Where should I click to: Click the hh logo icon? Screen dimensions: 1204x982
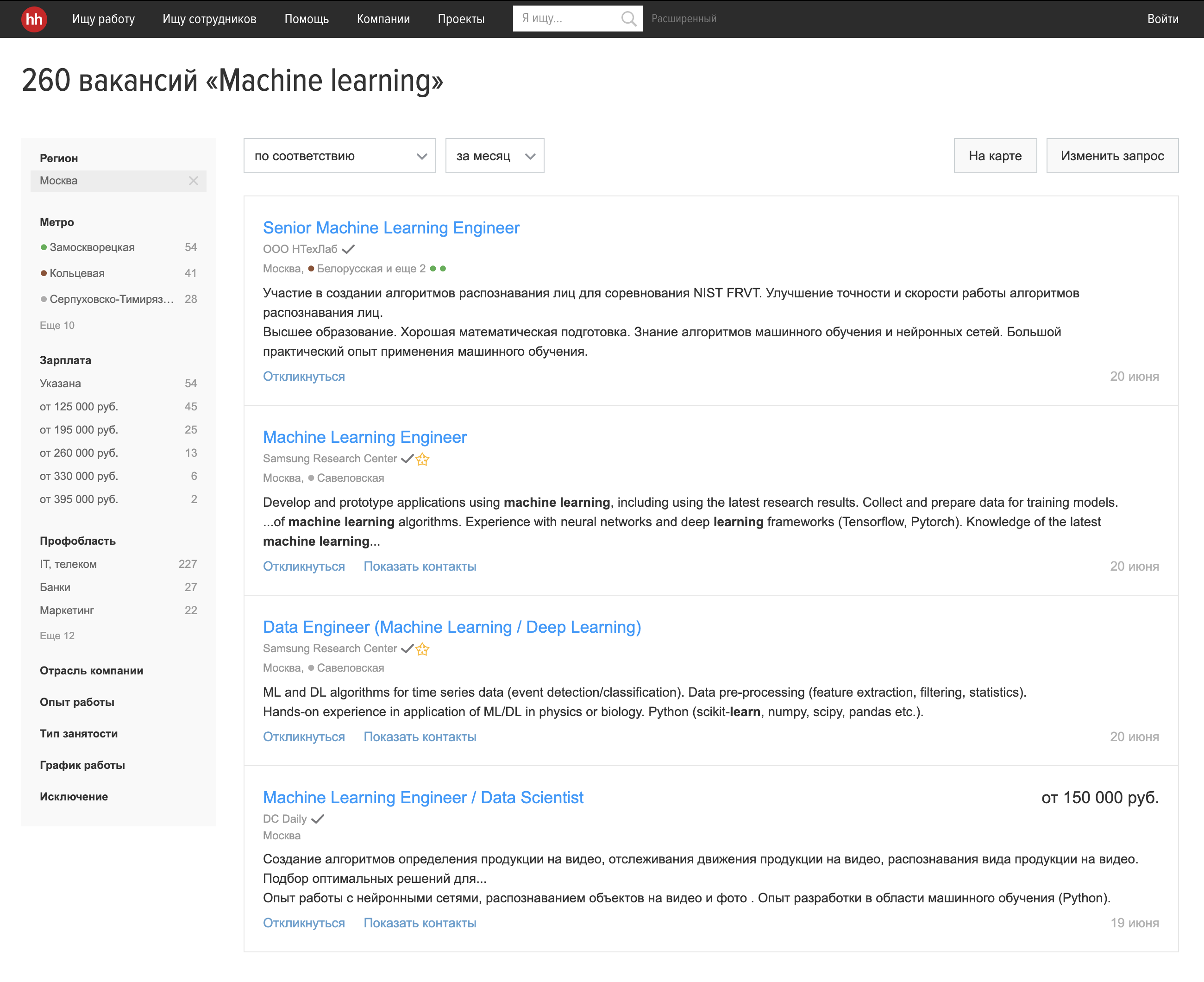click(x=34, y=19)
